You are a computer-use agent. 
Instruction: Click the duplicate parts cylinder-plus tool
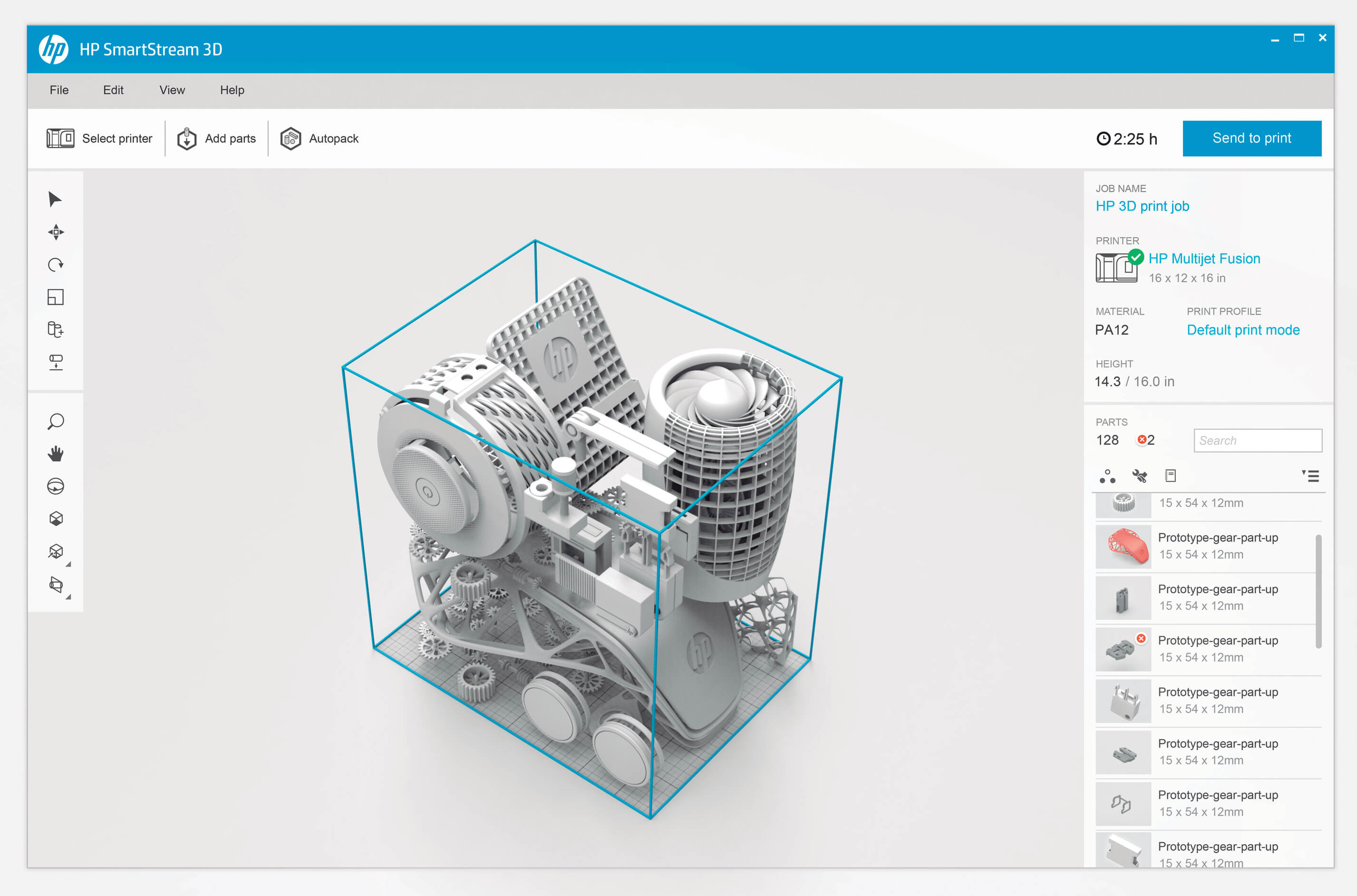pyautogui.click(x=56, y=330)
